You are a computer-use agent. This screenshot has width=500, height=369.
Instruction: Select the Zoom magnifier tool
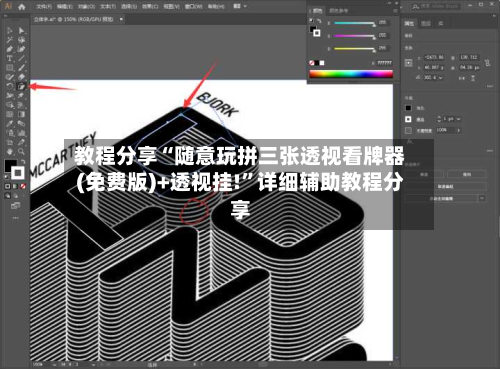click(x=21, y=152)
